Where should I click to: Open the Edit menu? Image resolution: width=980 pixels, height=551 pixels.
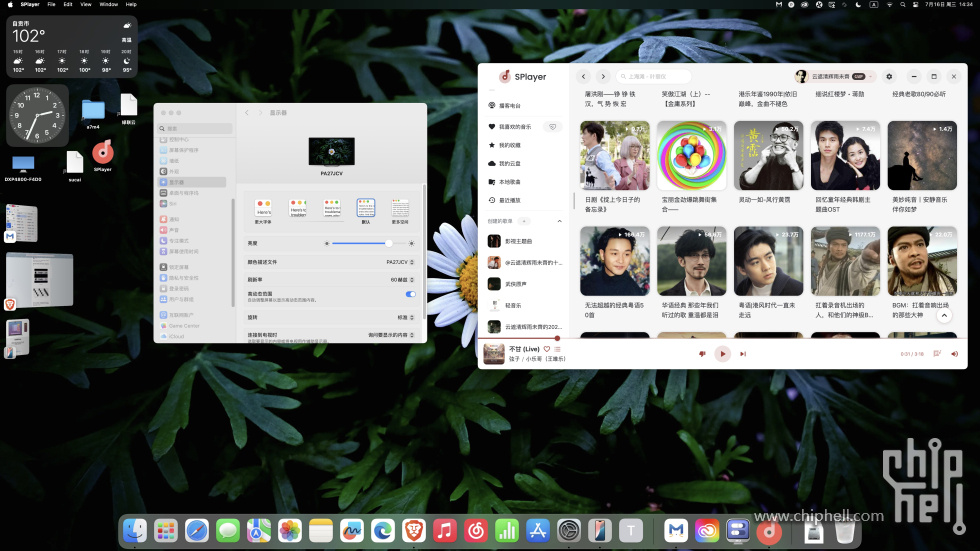click(x=68, y=4)
